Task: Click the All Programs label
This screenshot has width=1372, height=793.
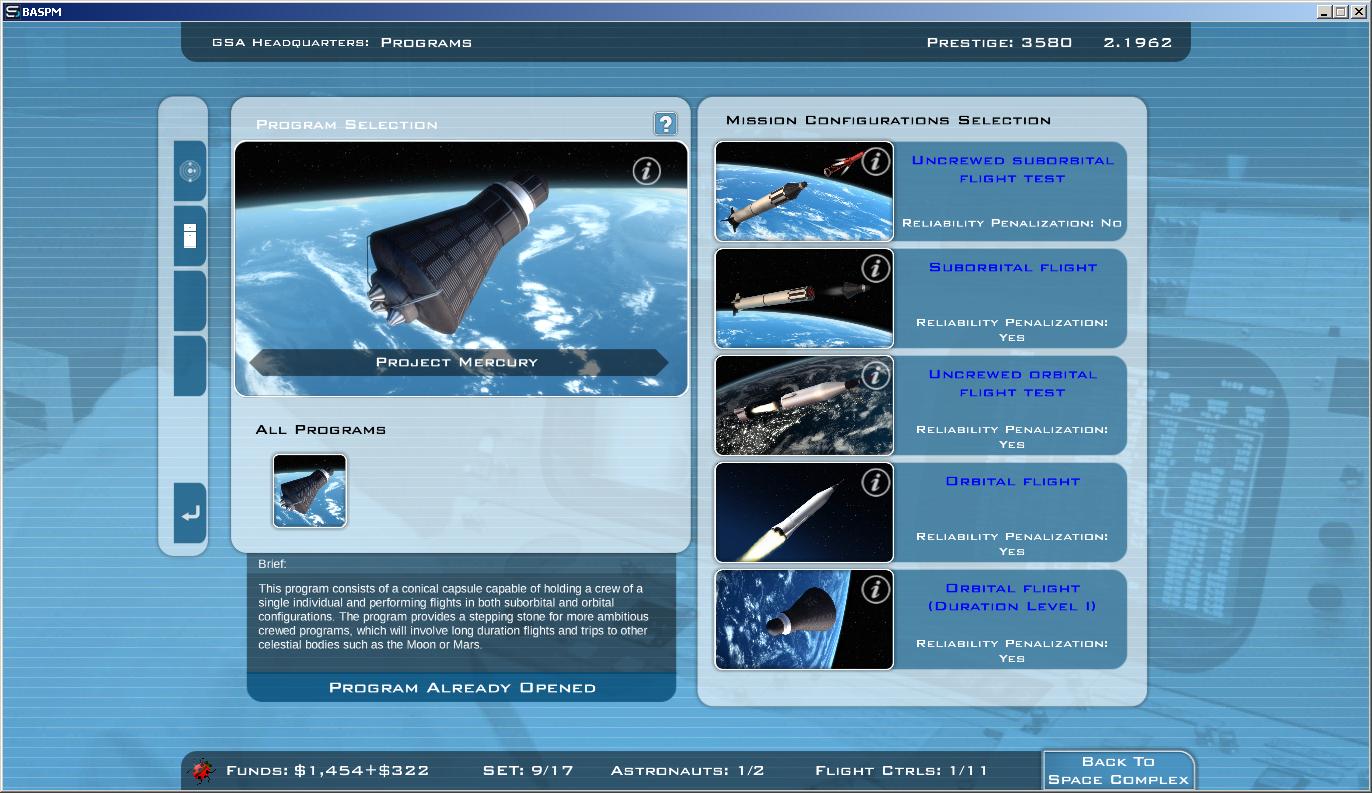Action: pyautogui.click(x=321, y=430)
